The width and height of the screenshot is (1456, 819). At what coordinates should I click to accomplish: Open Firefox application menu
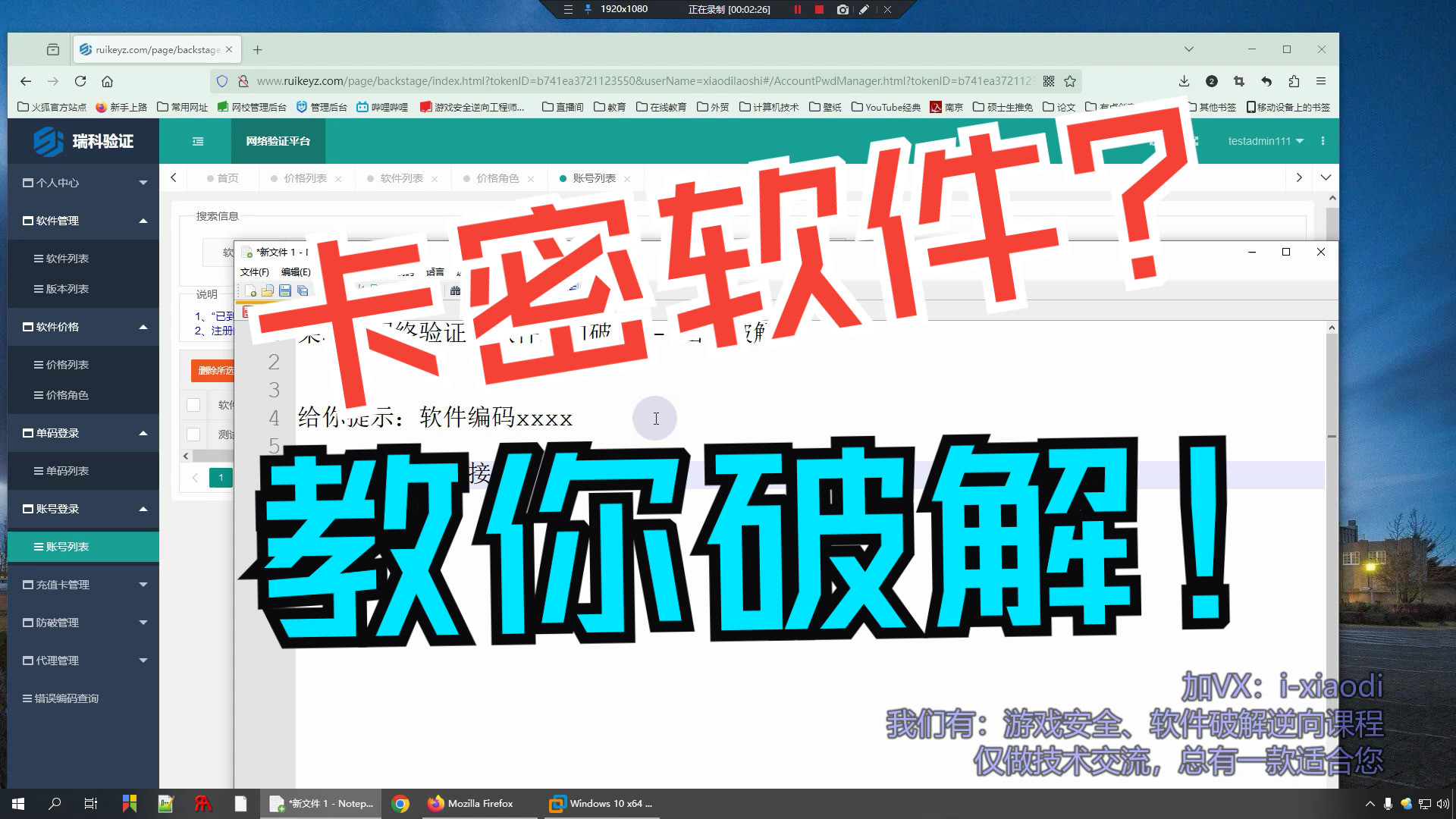[1321, 81]
